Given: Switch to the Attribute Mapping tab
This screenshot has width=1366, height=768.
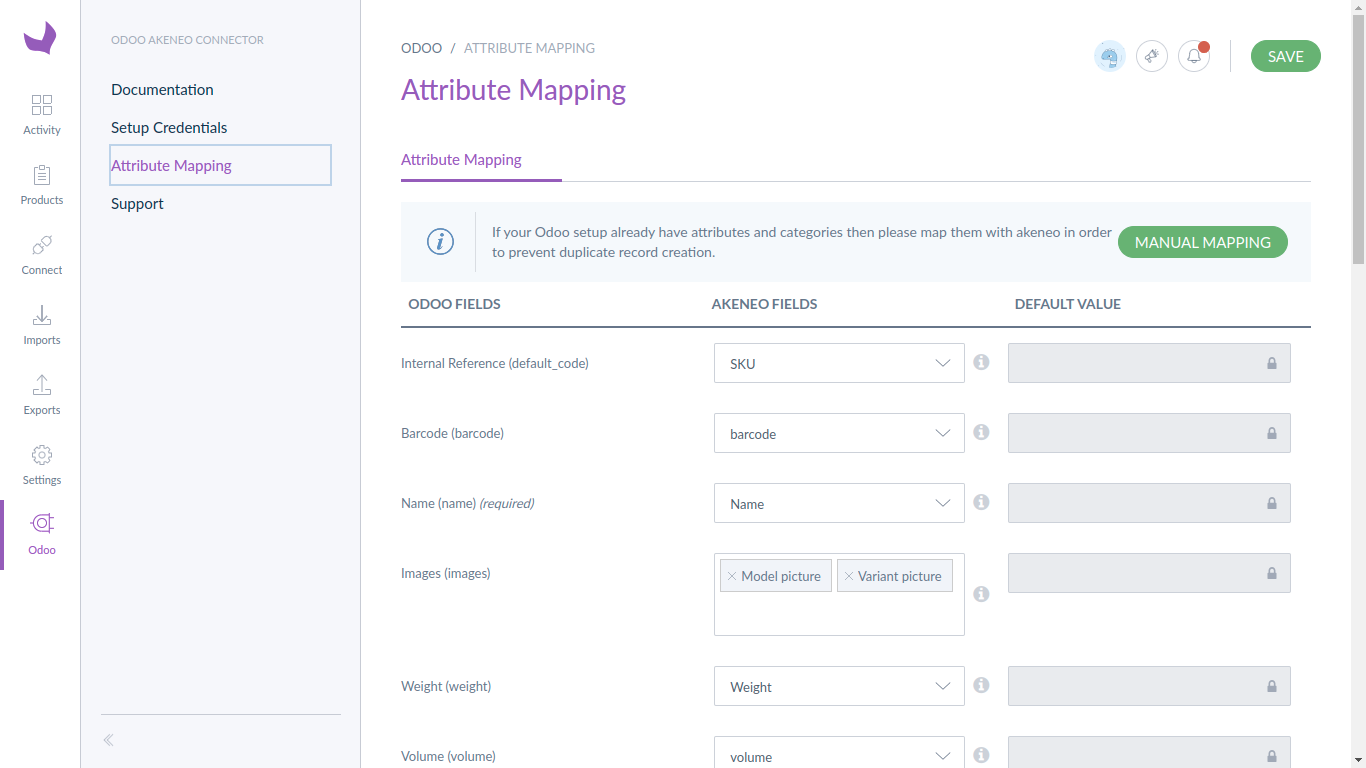Looking at the screenshot, I should (x=460, y=159).
